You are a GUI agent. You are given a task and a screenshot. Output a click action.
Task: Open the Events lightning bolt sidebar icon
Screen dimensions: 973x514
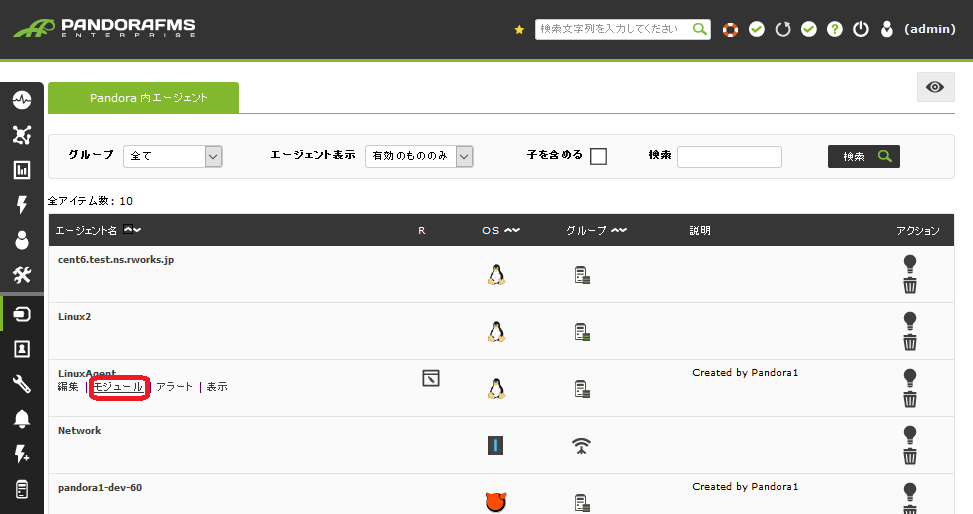(22, 204)
